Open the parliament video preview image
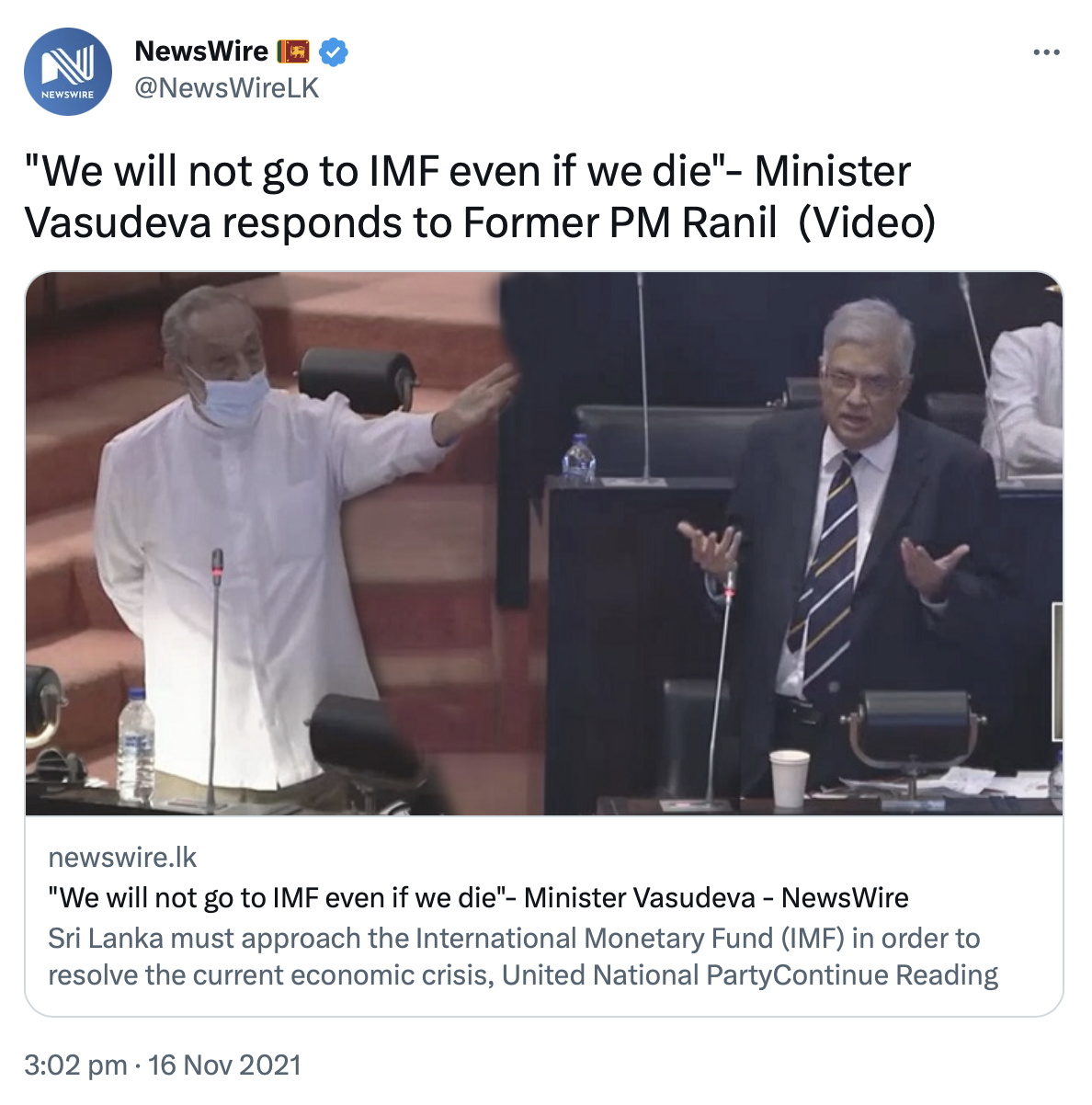The image size is (1092, 1105). click(x=544, y=543)
